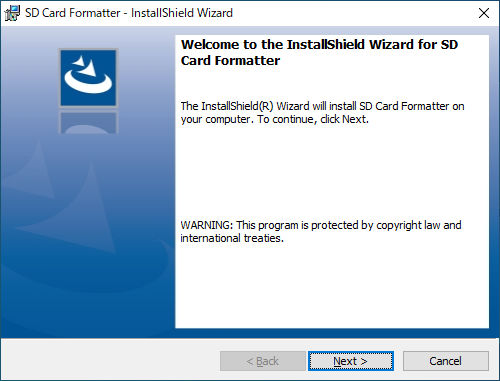Viewport: 500px width, 381px height.
Task: Click the installer icon in the title bar
Action: [12, 13]
